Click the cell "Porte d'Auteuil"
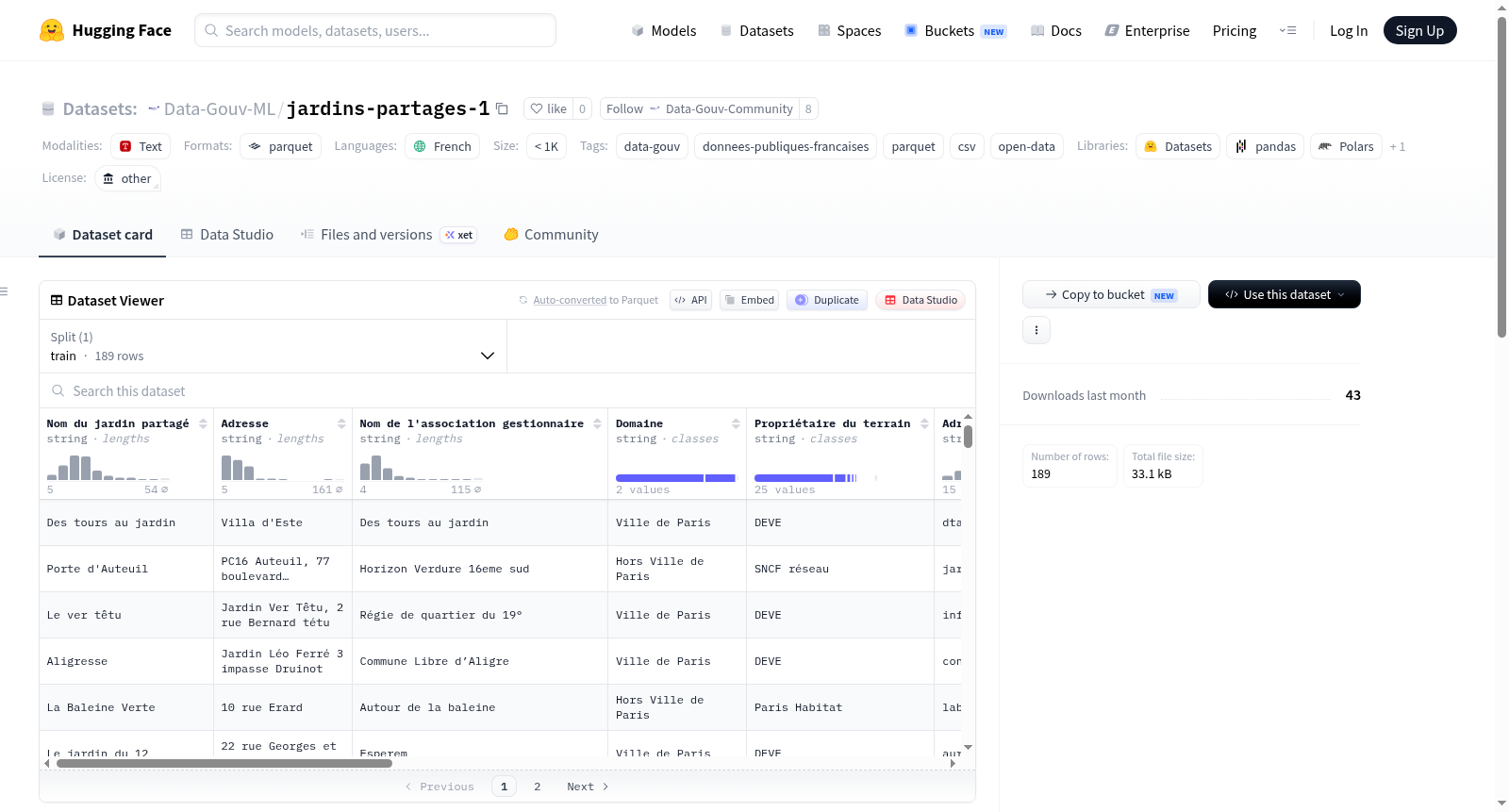This screenshot has height=812, width=1509. (126, 569)
